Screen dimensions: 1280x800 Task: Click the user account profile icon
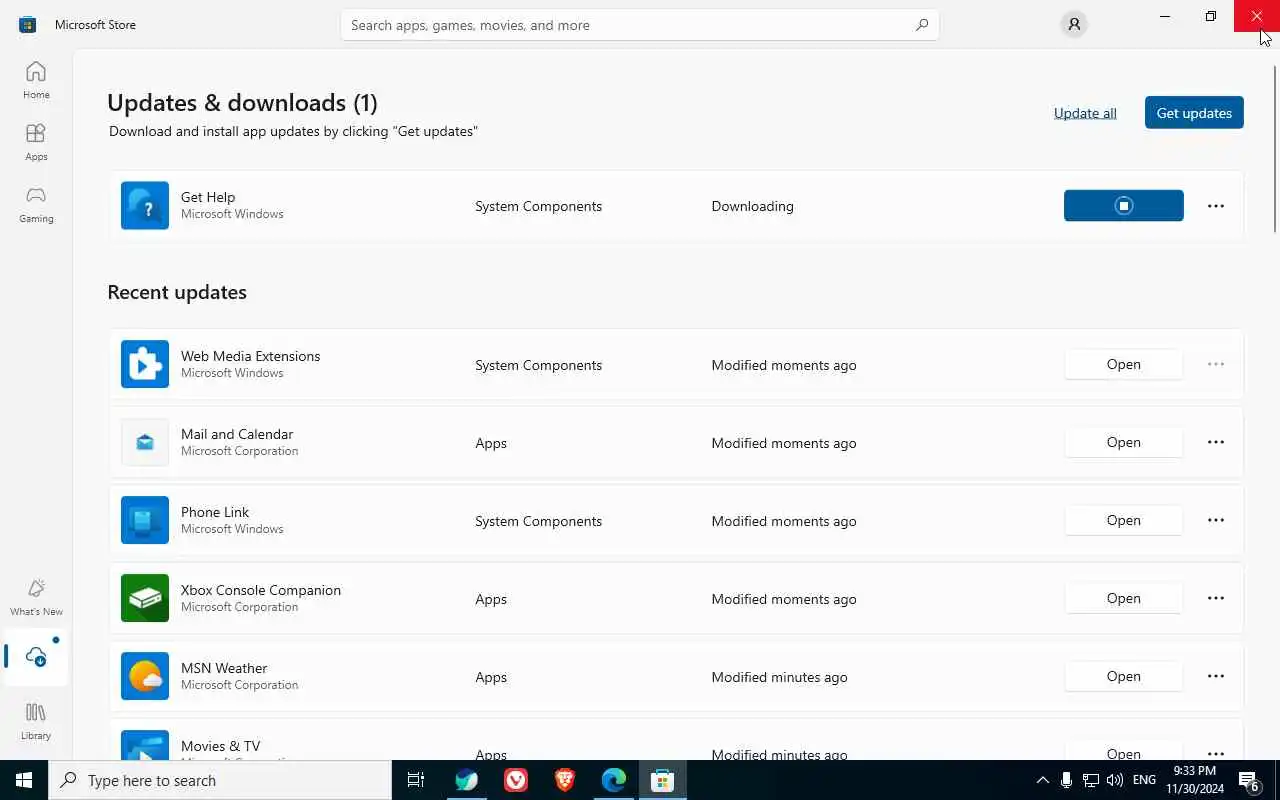pyautogui.click(x=1074, y=24)
